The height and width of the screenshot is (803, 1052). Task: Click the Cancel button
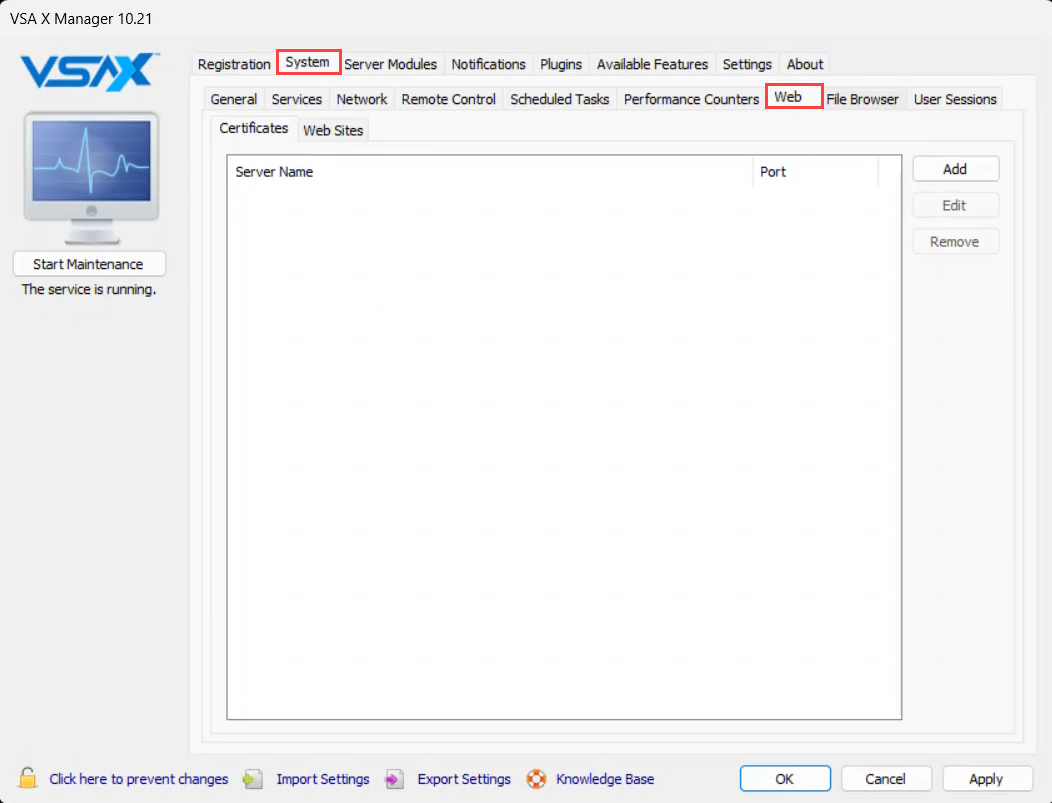tap(886, 779)
